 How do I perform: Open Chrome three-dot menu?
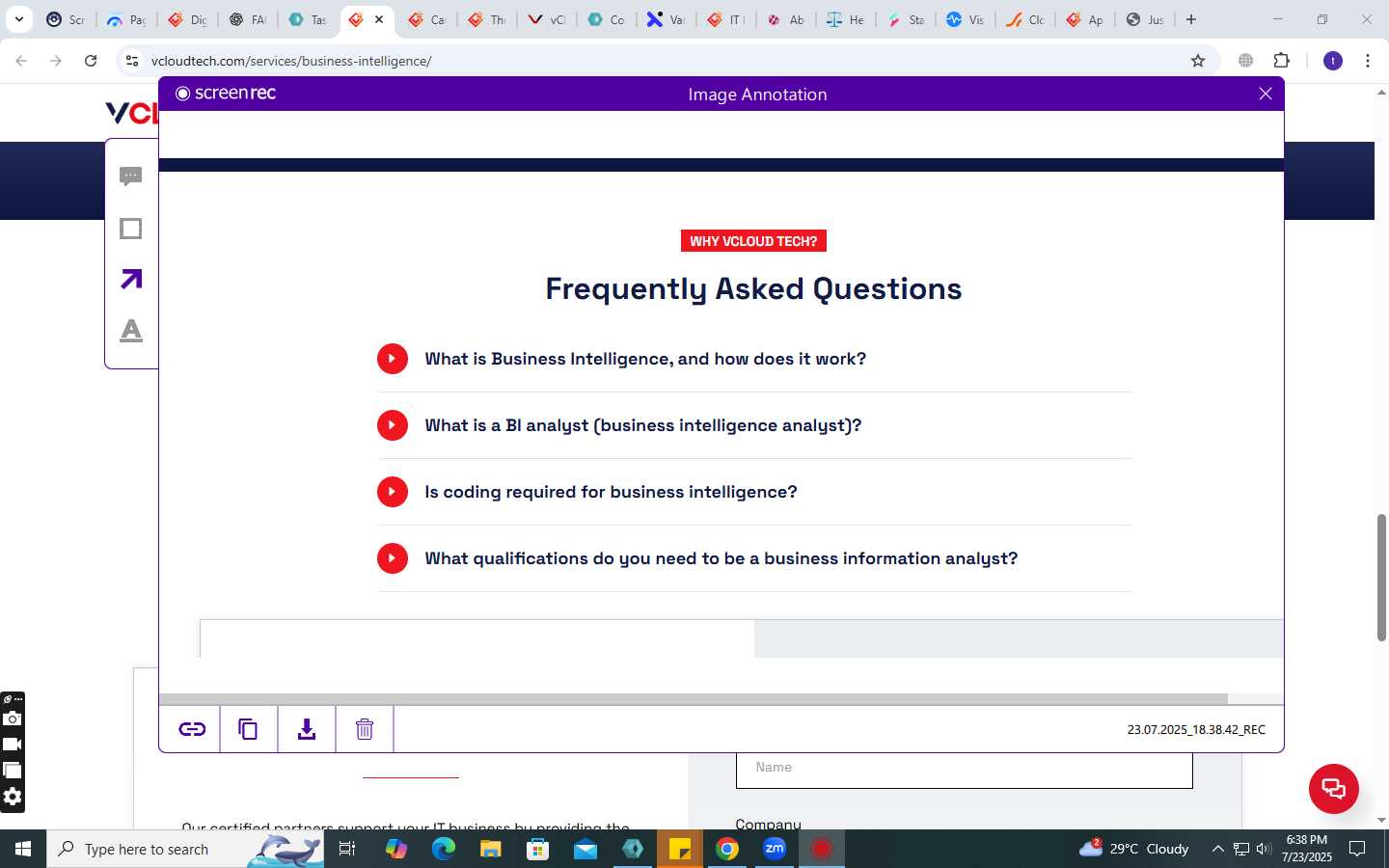tap(1368, 61)
